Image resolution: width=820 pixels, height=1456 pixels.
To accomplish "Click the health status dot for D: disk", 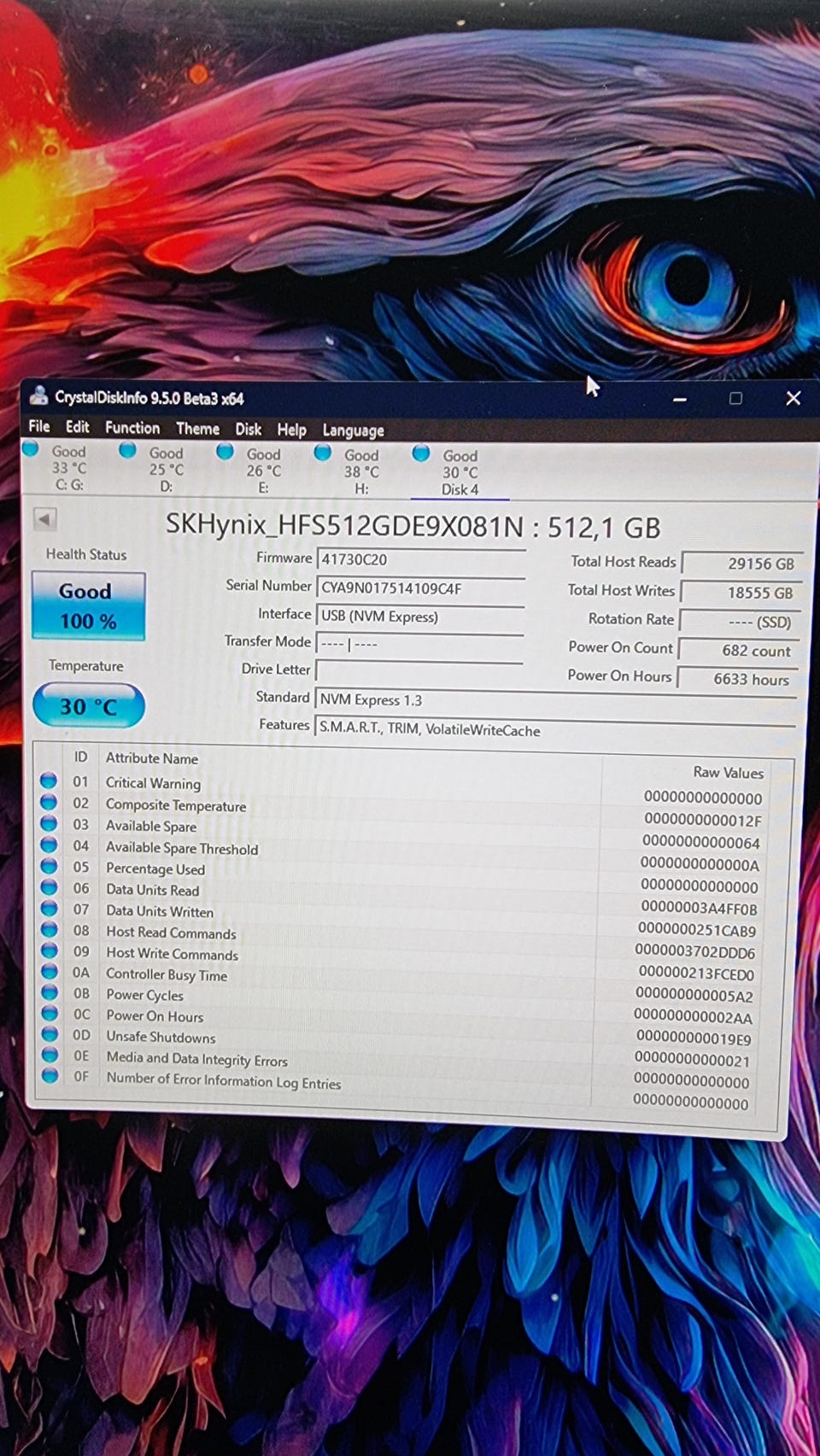I will pos(128,449).
